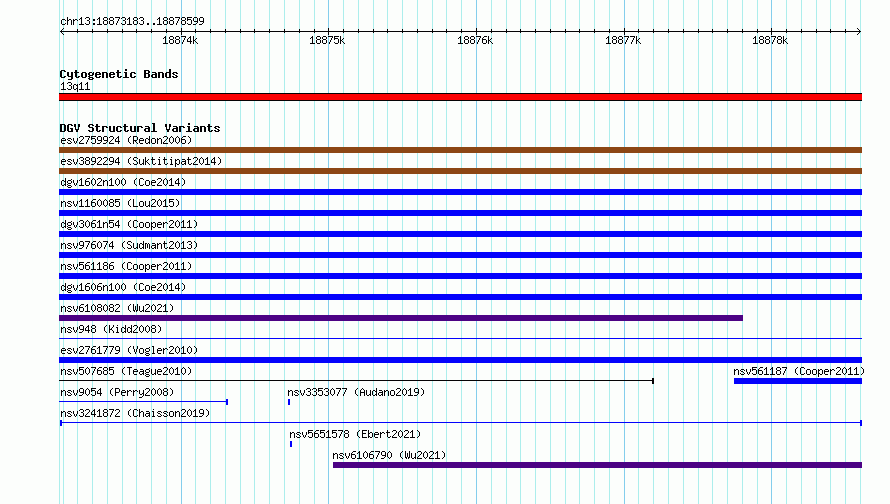The image size is (890, 504).
Task: Click nsv6106790 (Wu2021) label
Action: 389,455
